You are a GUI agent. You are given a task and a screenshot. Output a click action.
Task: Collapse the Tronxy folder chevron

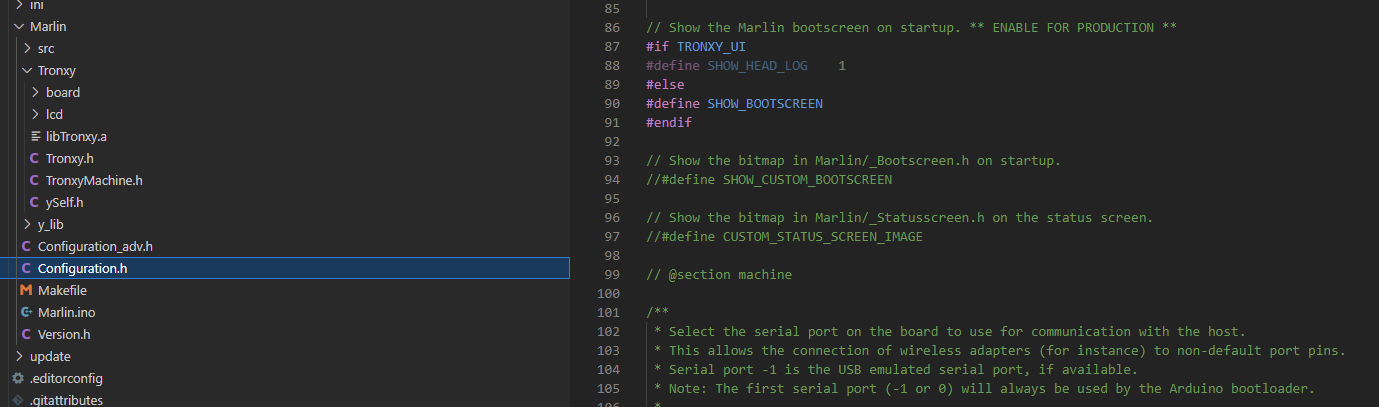click(27, 71)
